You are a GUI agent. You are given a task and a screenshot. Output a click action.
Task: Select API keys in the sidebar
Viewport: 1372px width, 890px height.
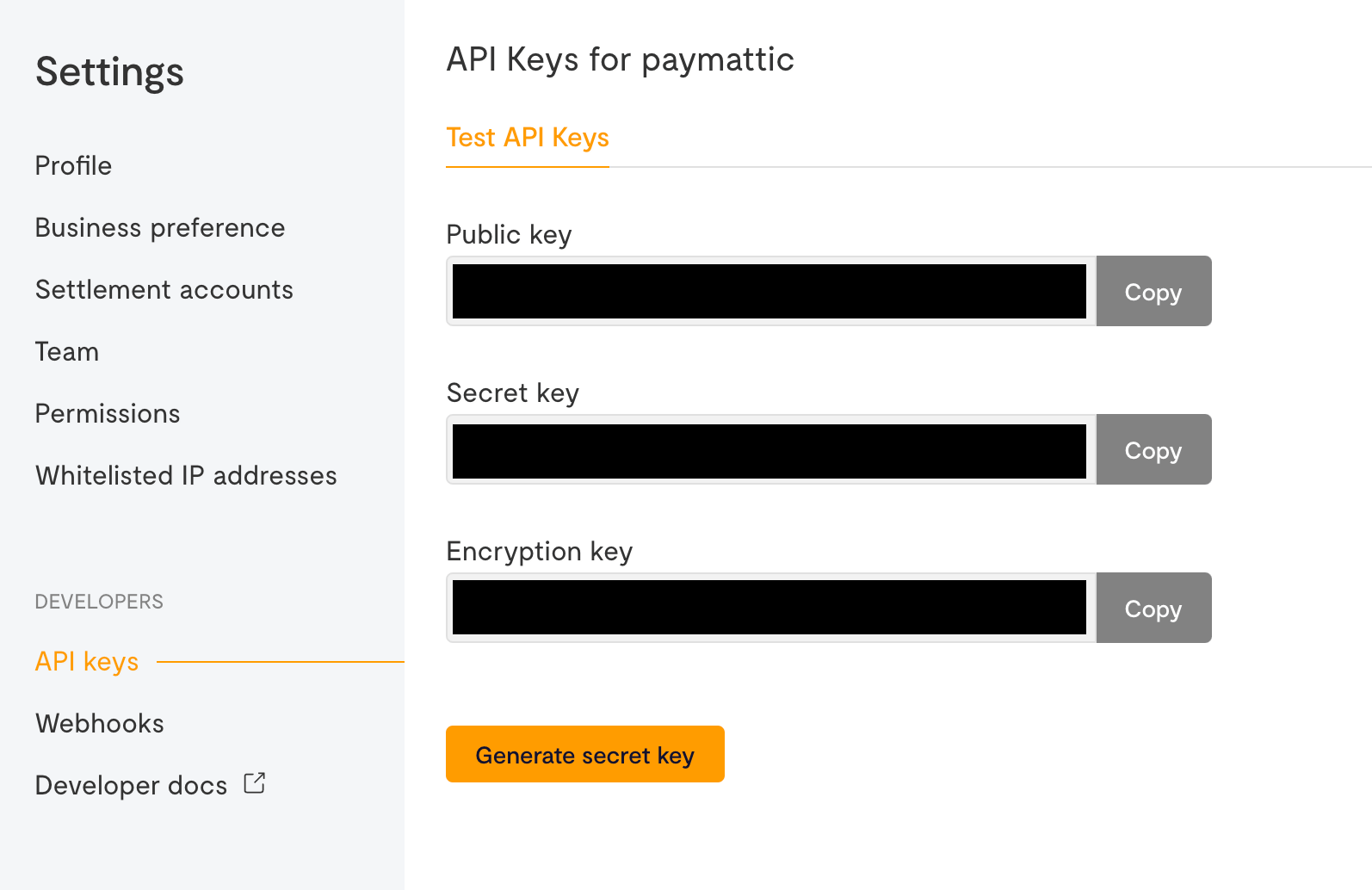tap(87, 661)
